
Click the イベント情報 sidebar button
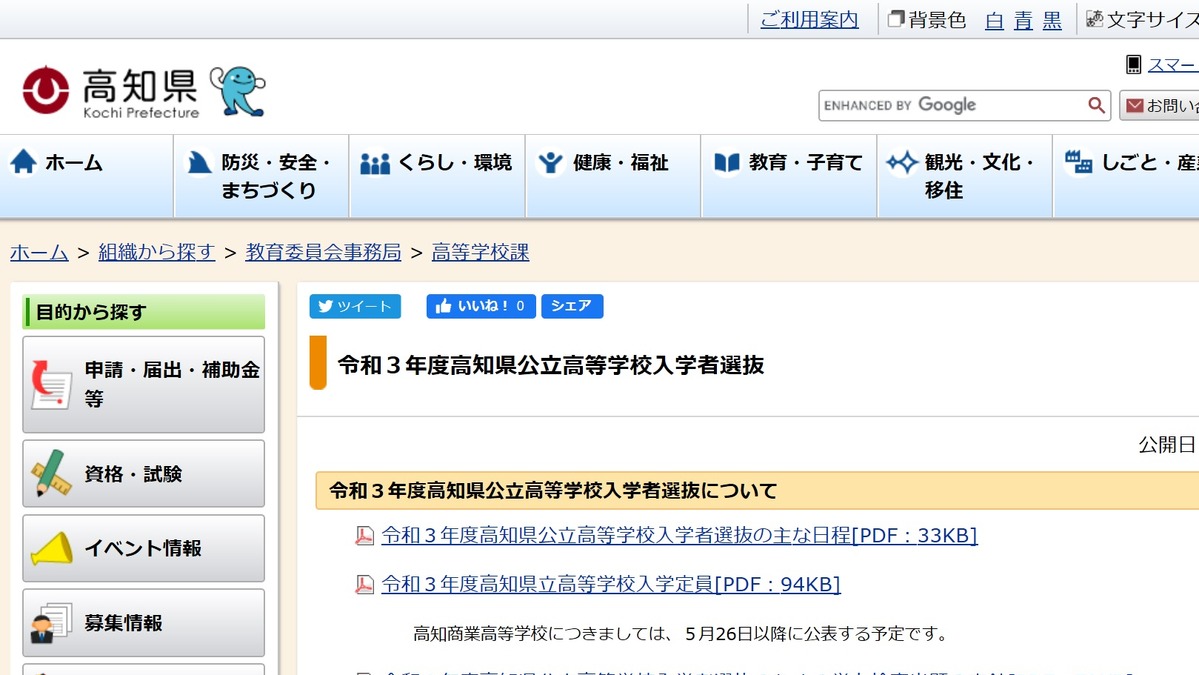click(144, 548)
